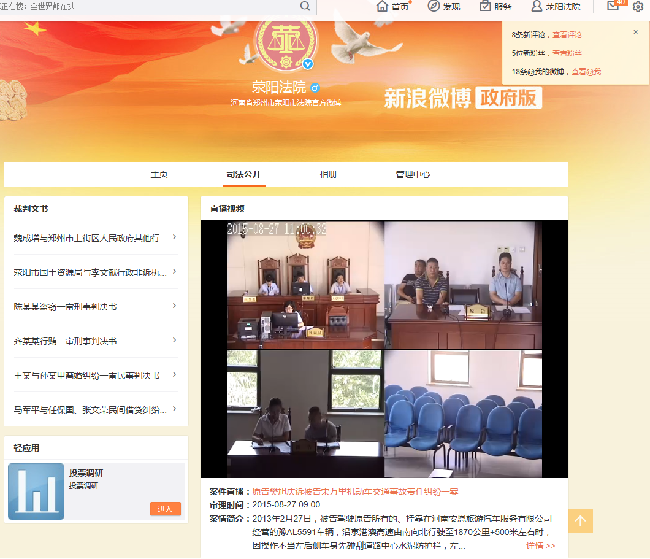Click the 详情>> link
Screen dimensions: 650x559
pos(540,545)
